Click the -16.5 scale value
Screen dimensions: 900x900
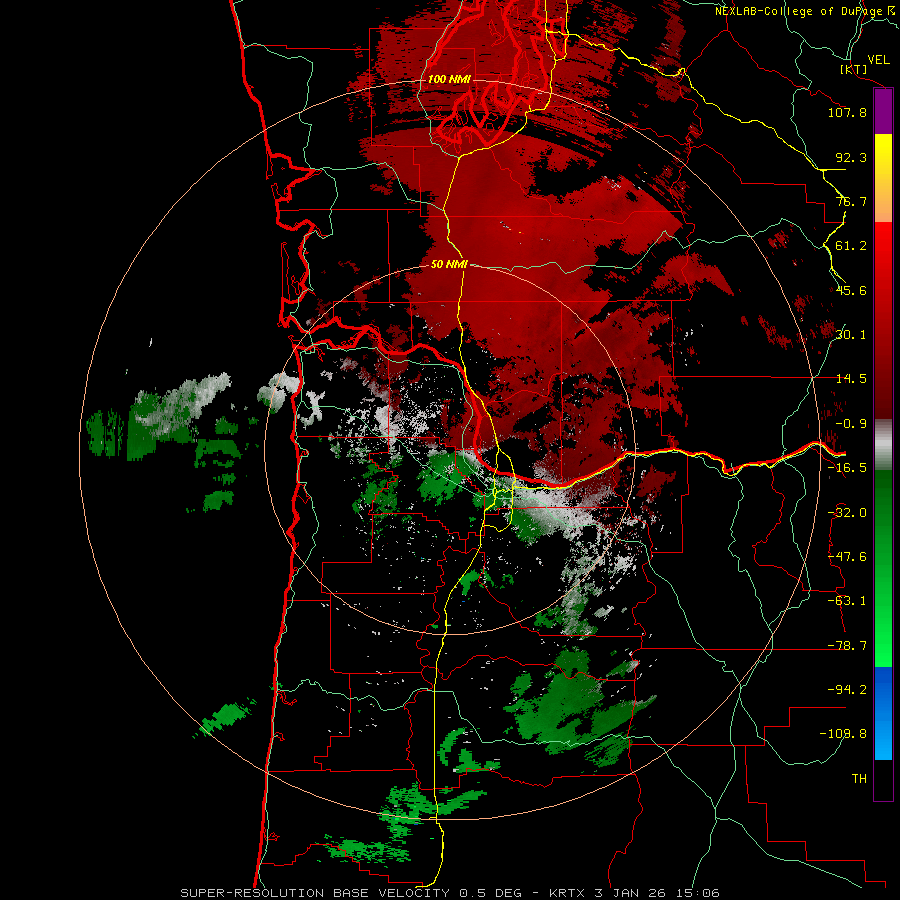[x=847, y=468]
